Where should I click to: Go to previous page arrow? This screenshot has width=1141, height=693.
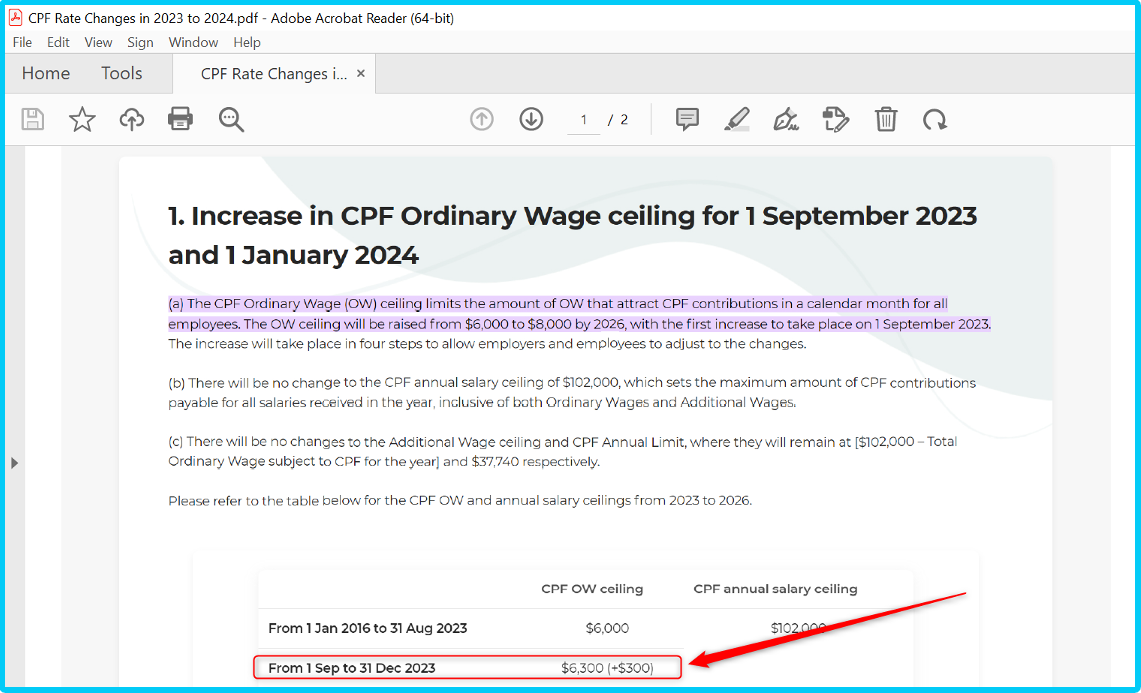click(482, 120)
